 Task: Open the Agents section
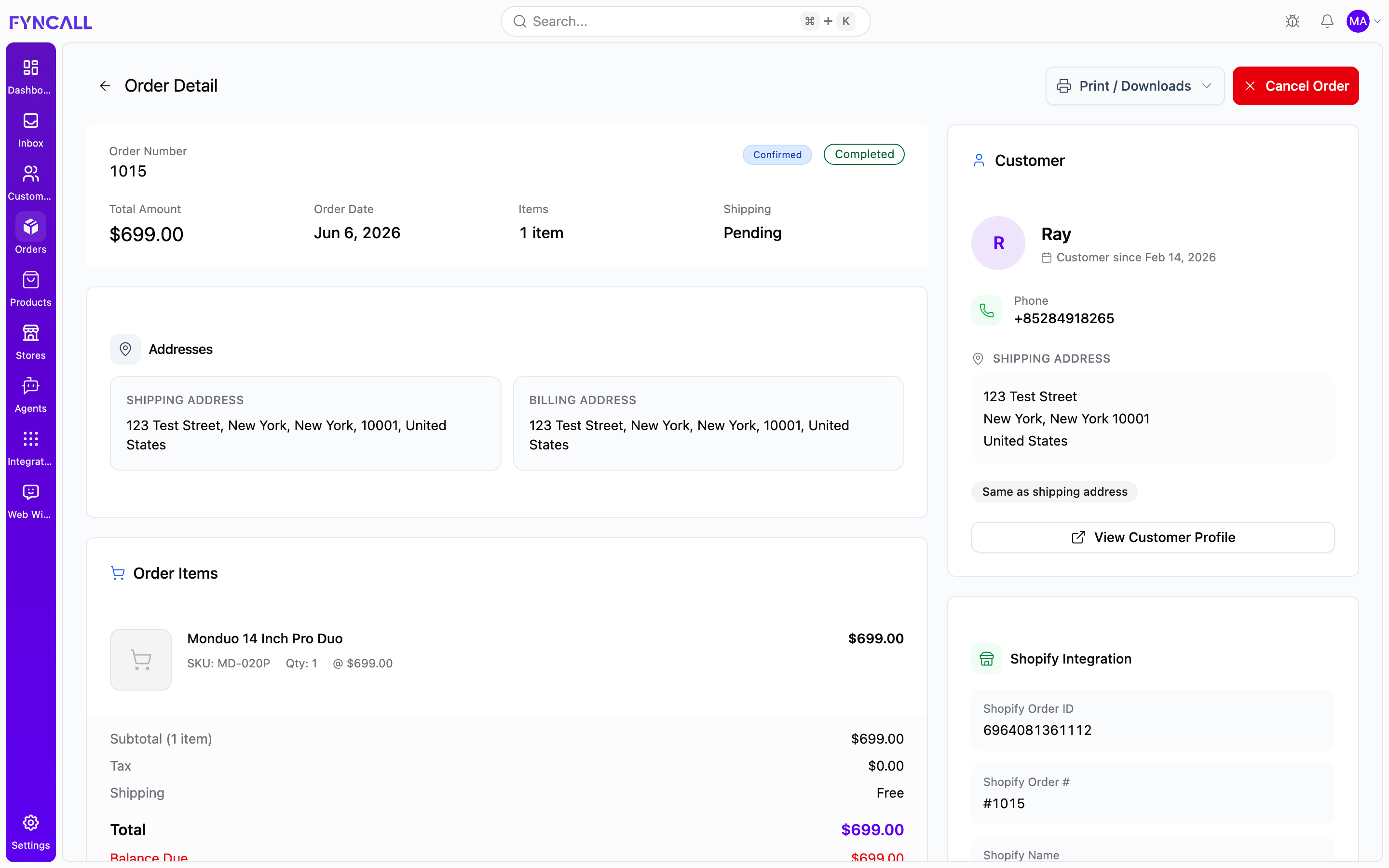(x=30, y=395)
